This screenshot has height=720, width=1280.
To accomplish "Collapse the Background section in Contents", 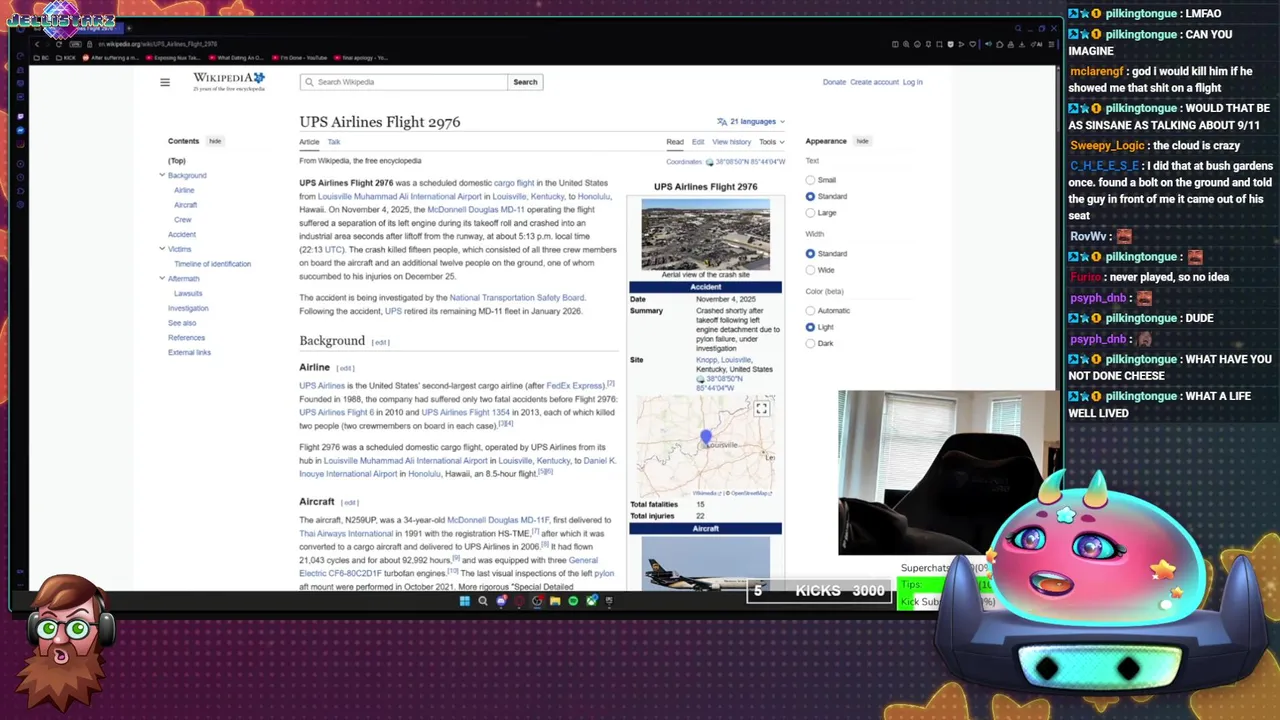I will 162,175.
